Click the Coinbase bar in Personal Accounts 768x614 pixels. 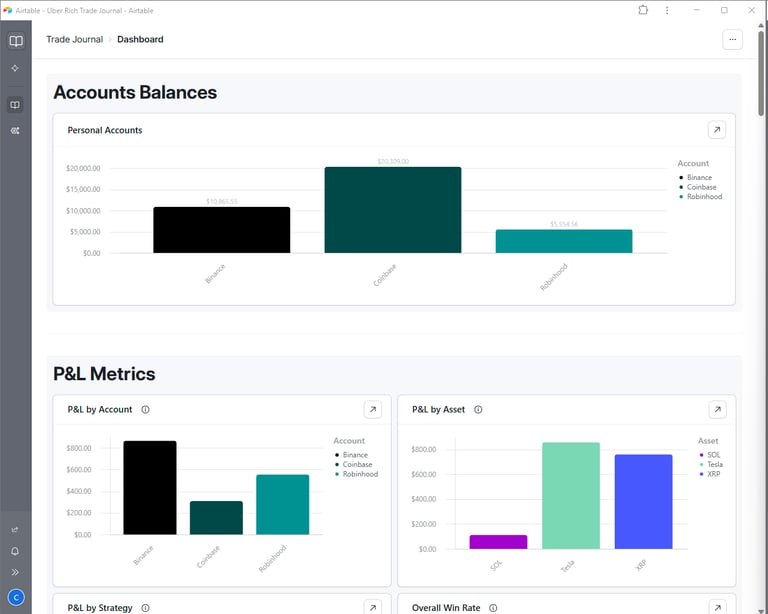click(393, 210)
